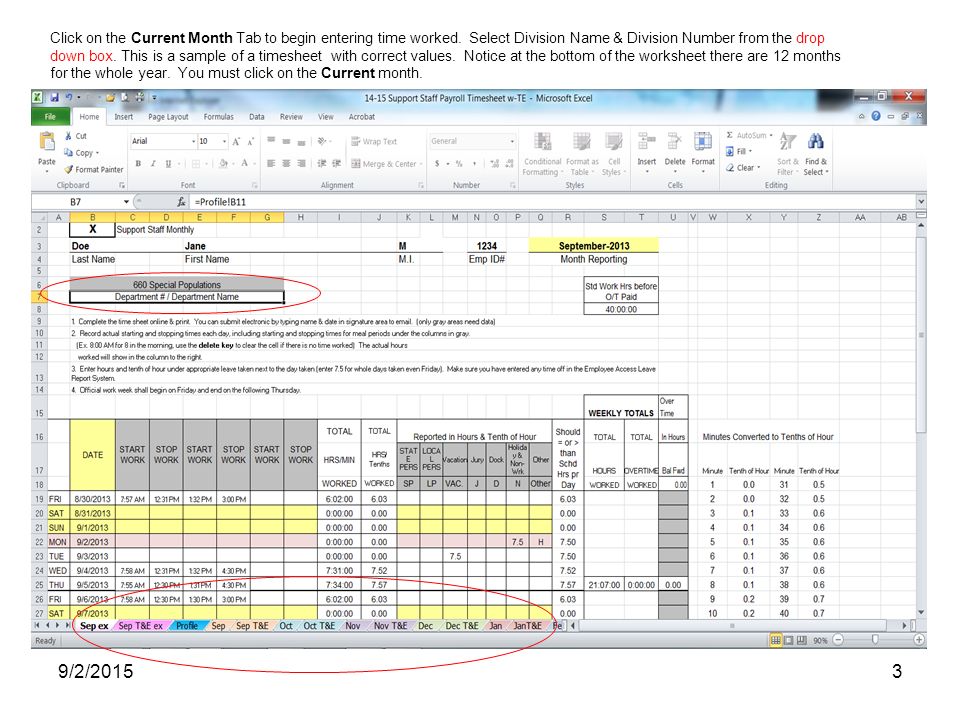
Task: Click the Conditional Formatting icon
Action: (x=542, y=142)
